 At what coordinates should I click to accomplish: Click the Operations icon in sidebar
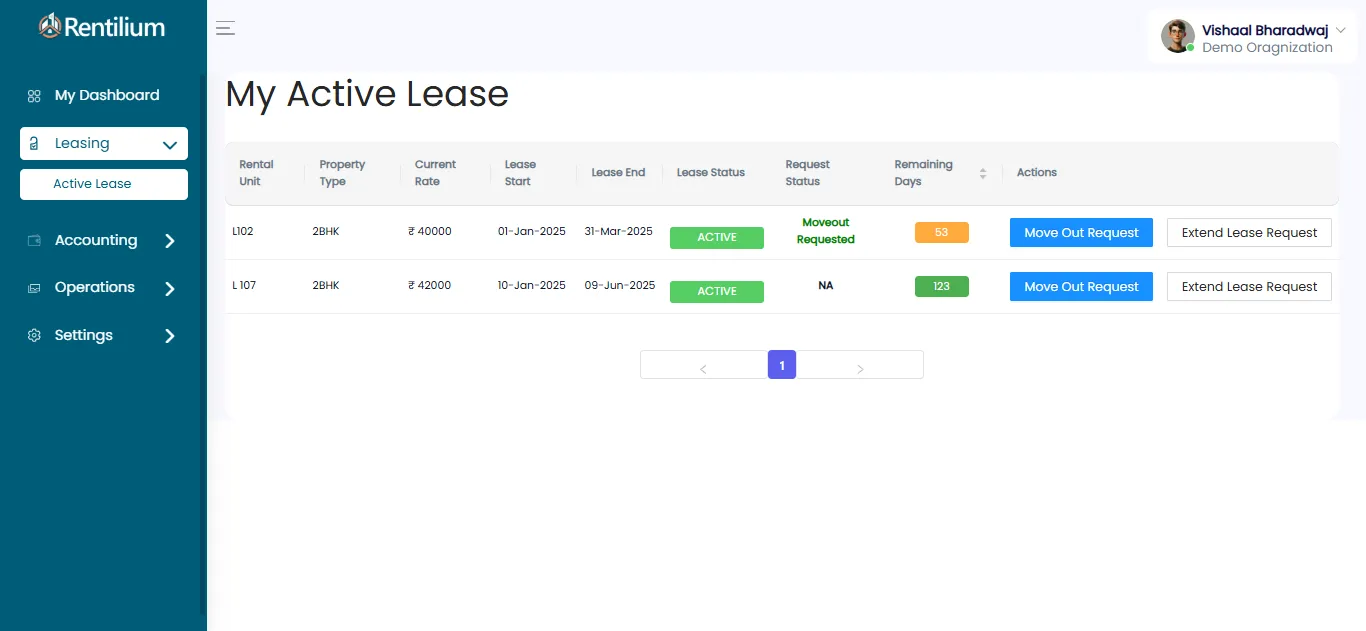tap(34, 288)
